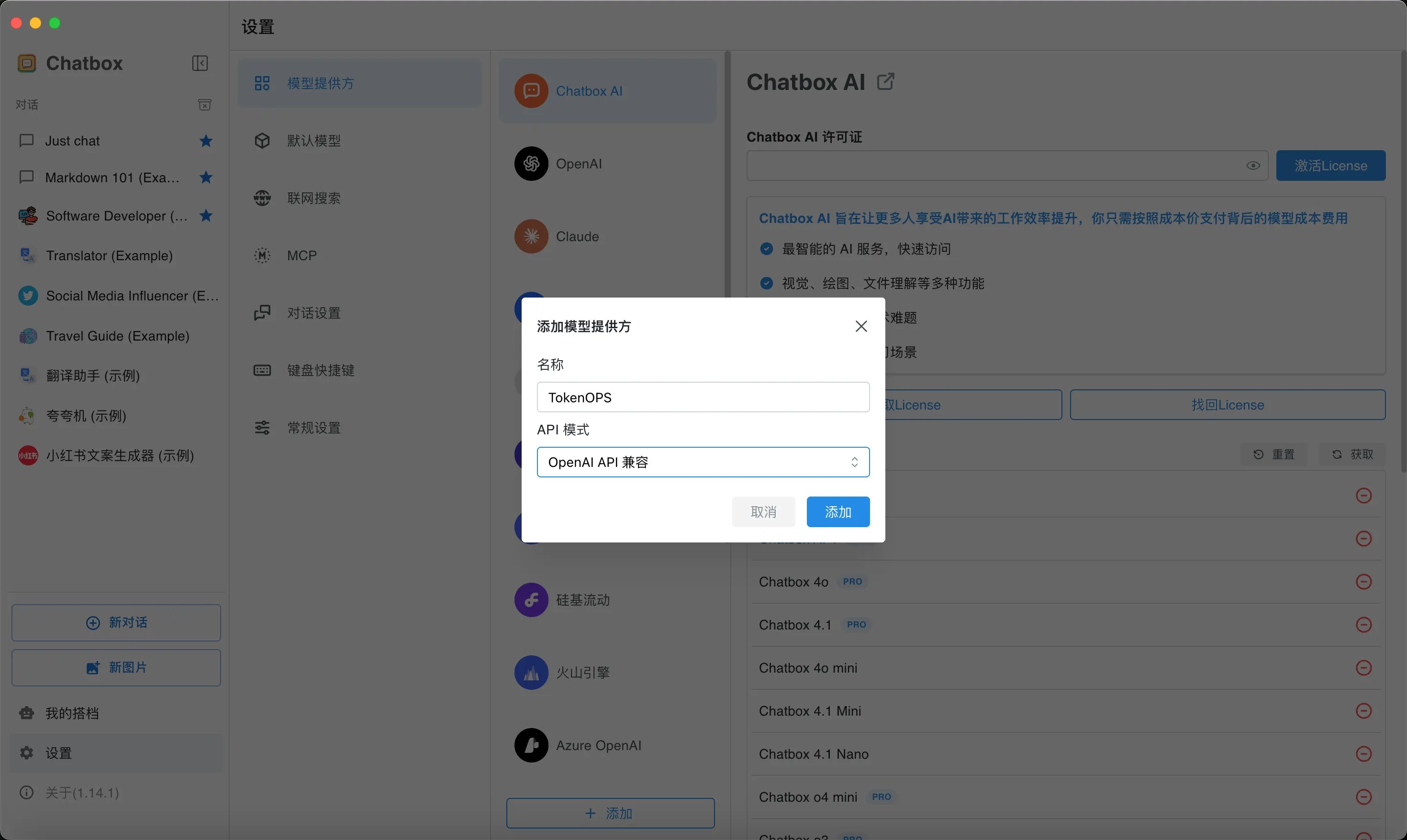Click the 重置 models button
The width and height of the screenshot is (1407, 840).
pyautogui.click(x=1274, y=454)
